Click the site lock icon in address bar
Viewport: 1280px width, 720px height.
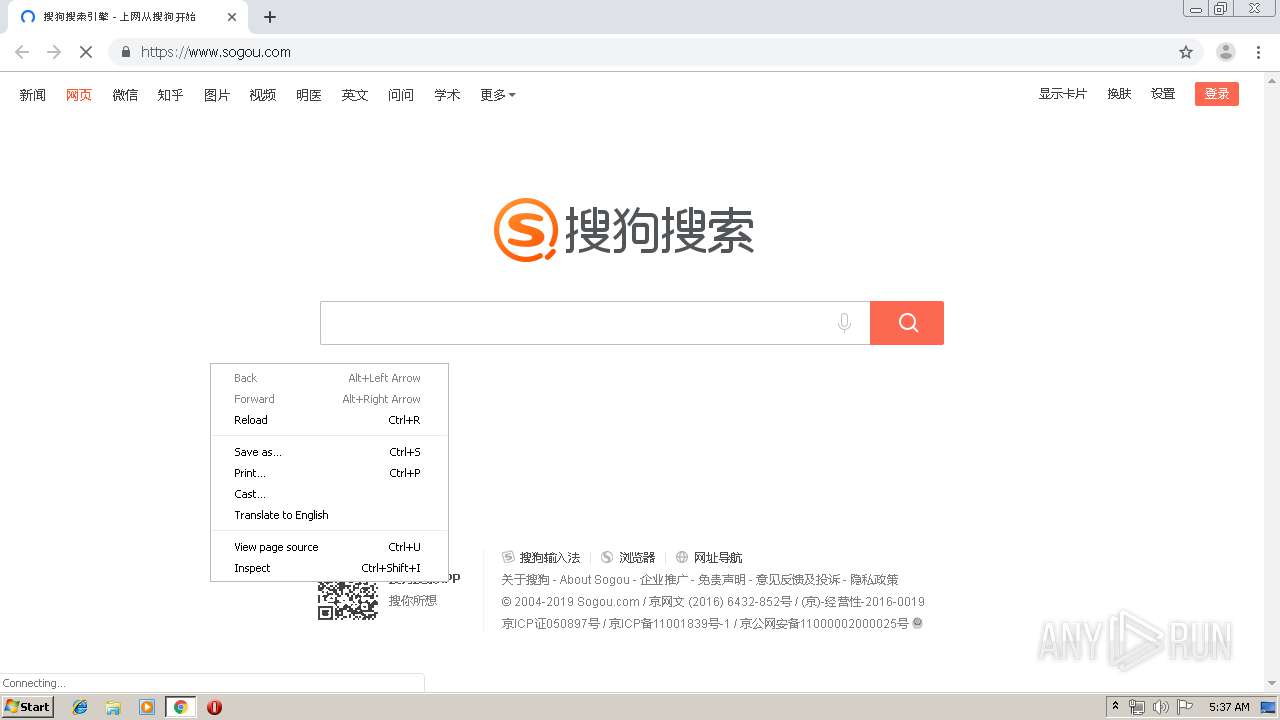125,52
